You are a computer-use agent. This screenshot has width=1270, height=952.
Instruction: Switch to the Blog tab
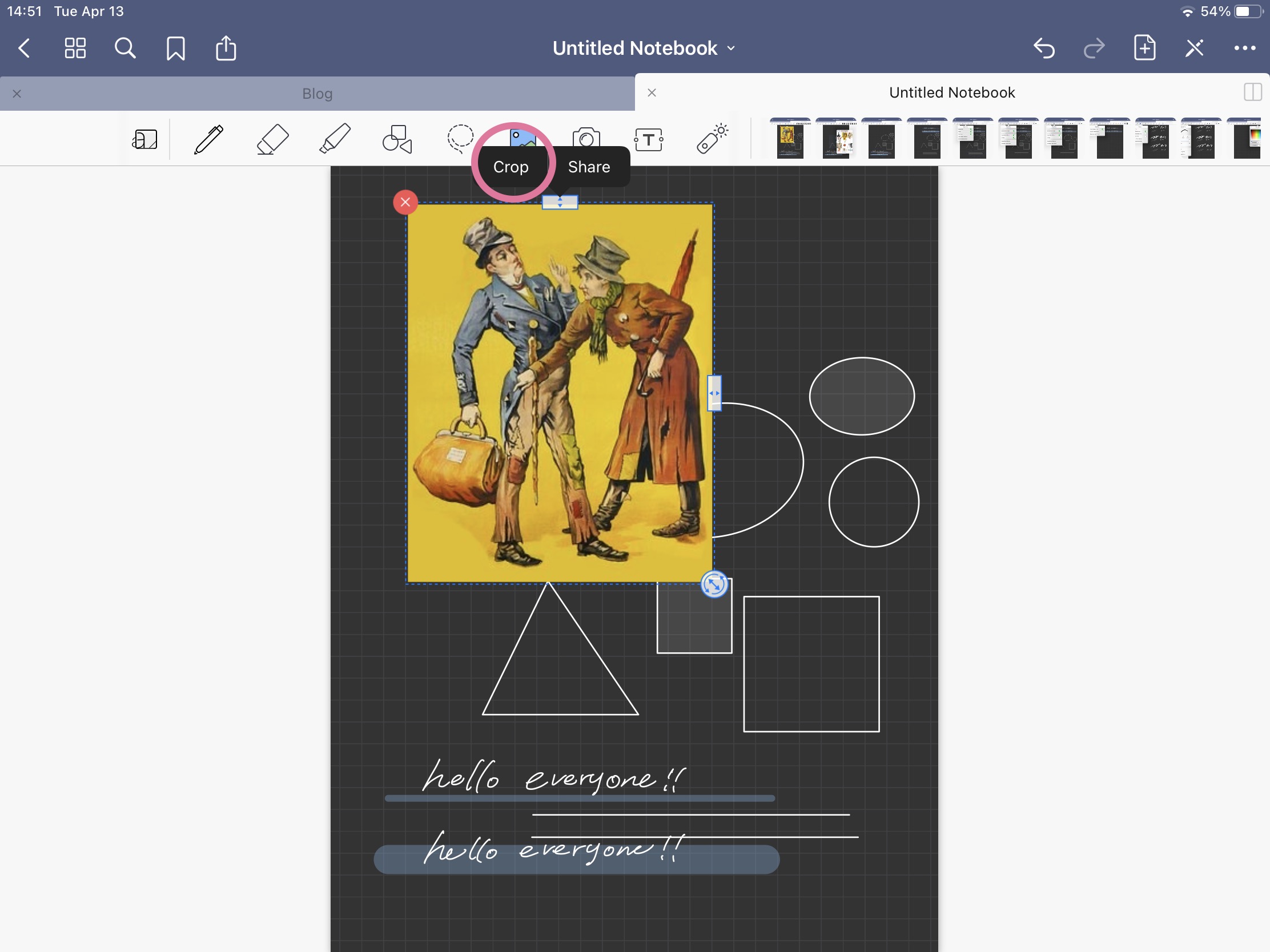point(317,94)
